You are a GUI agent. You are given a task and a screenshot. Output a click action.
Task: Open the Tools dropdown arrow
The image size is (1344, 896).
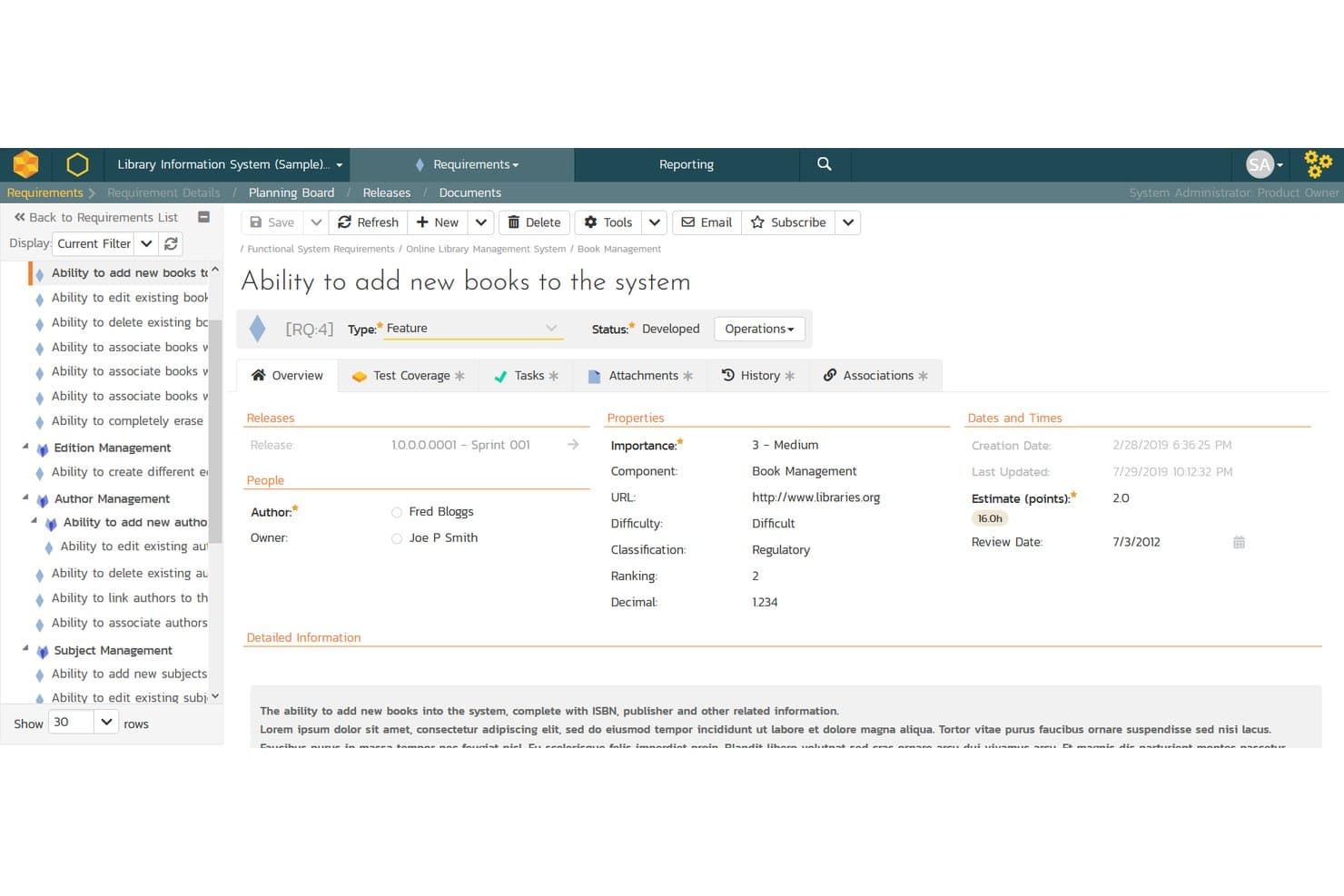pos(654,222)
